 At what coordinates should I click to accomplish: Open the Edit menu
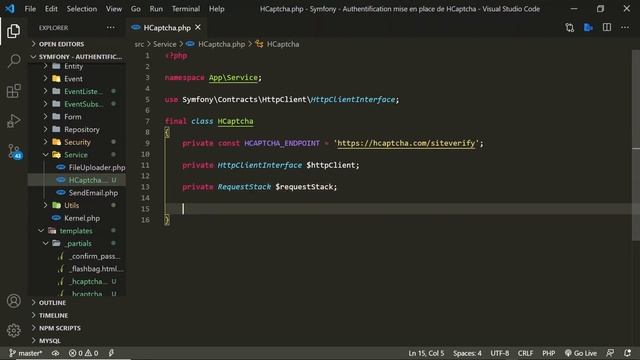pos(51,9)
